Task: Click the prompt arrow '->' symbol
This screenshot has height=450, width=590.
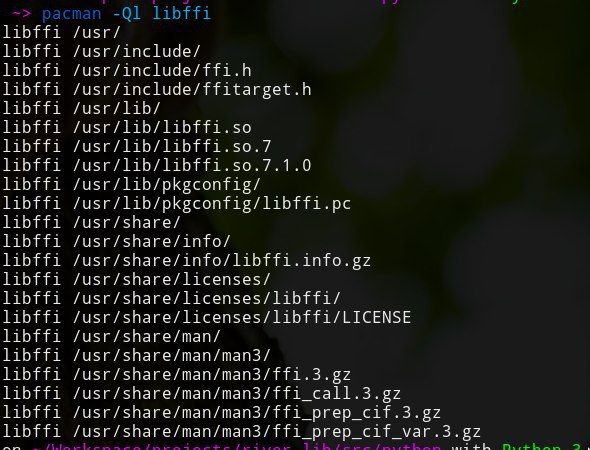Action: [x=21, y=14]
